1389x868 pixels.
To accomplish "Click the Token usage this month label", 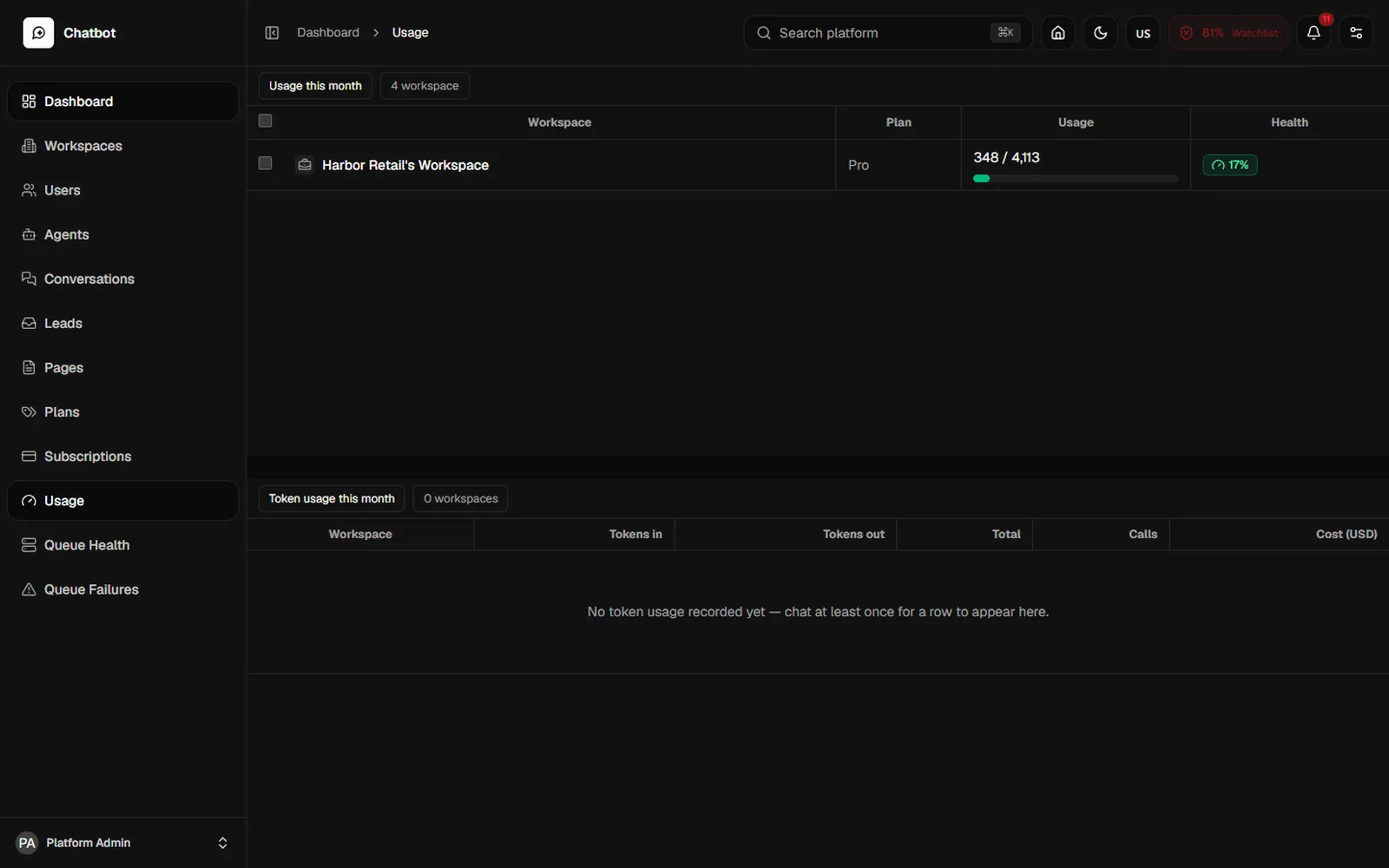I will [x=332, y=498].
